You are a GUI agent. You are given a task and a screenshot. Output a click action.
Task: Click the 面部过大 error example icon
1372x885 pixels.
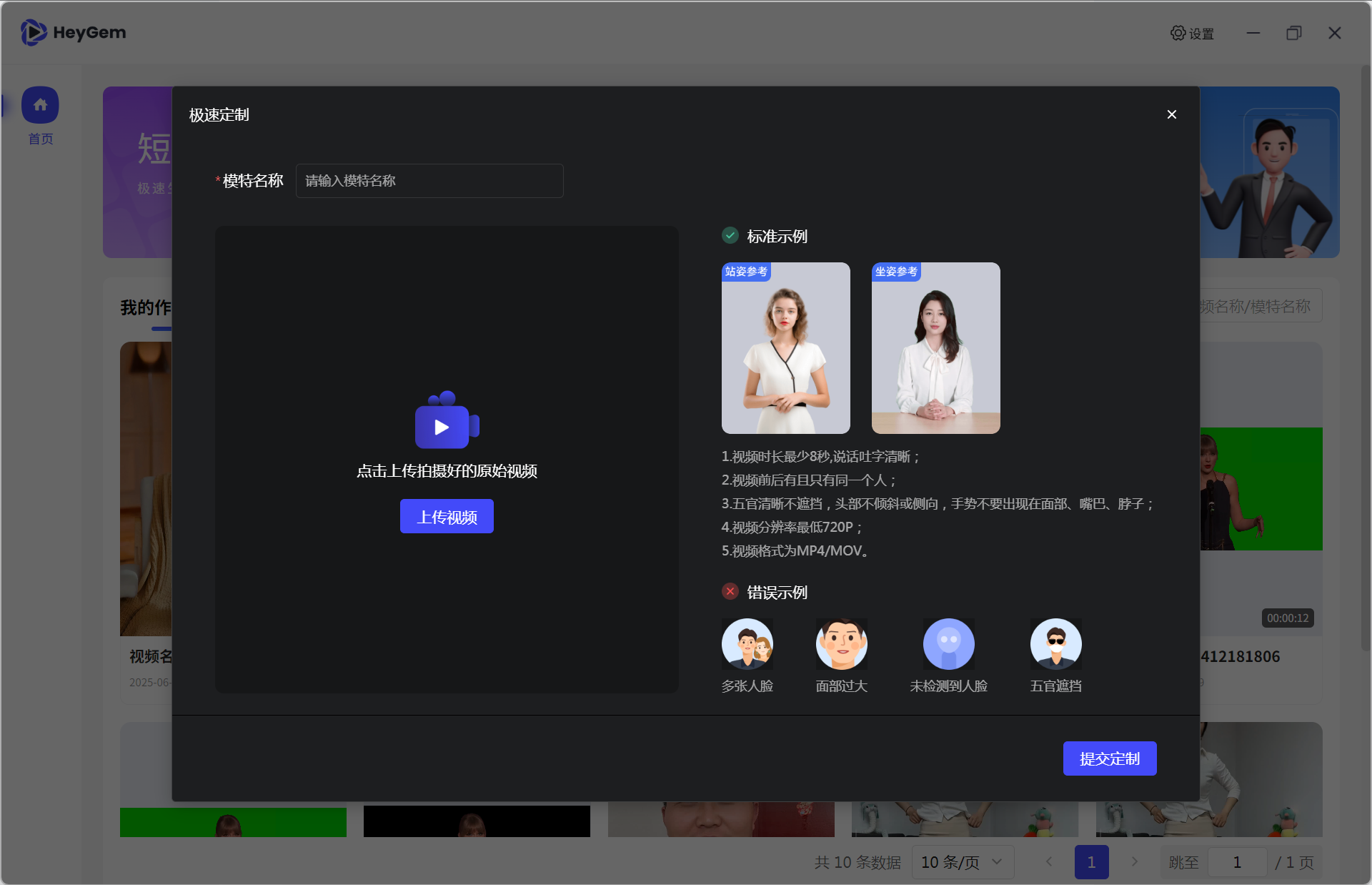pyautogui.click(x=841, y=644)
